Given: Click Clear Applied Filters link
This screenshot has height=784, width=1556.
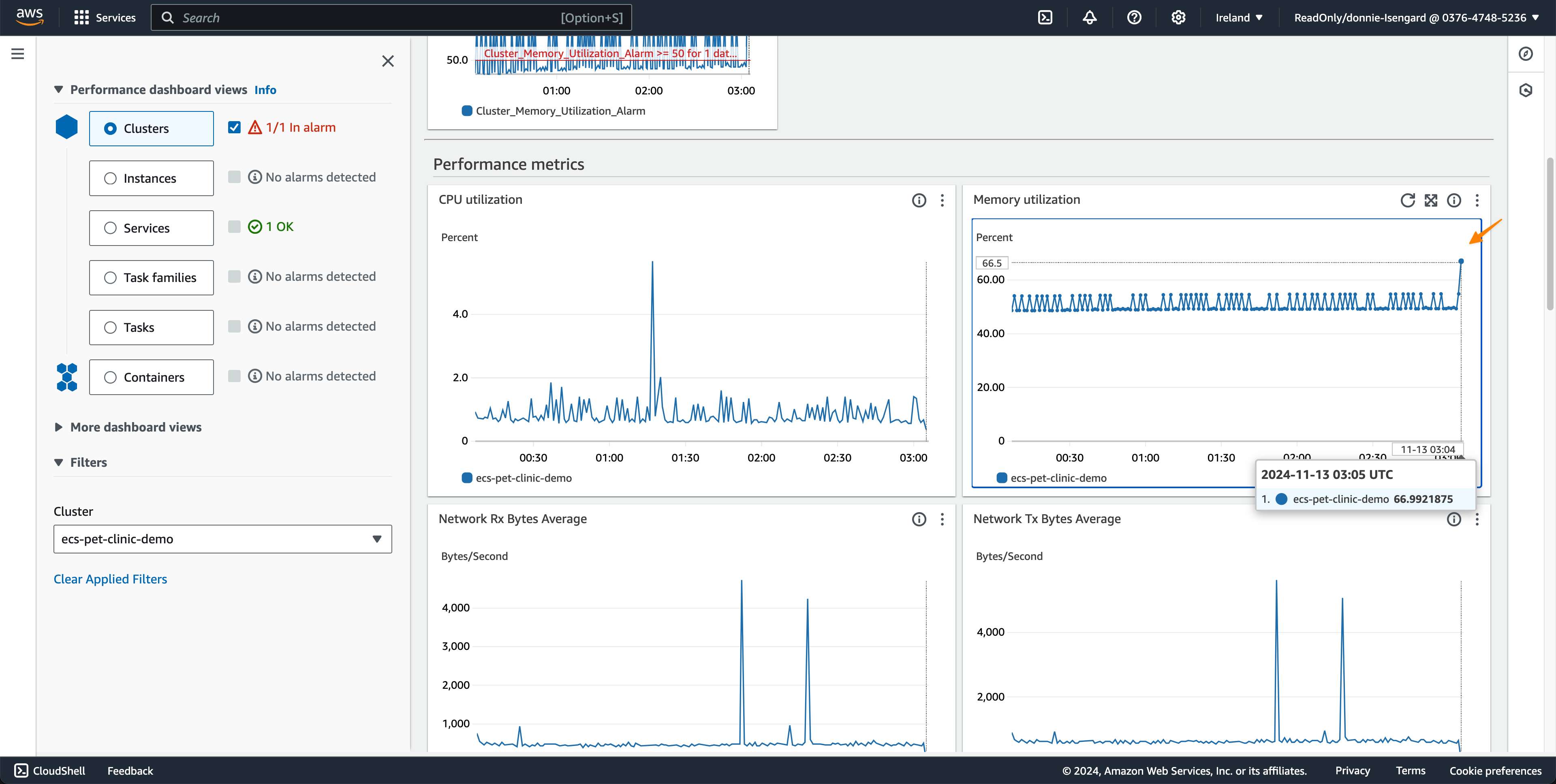Looking at the screenshot, I should tap(110, 579).
